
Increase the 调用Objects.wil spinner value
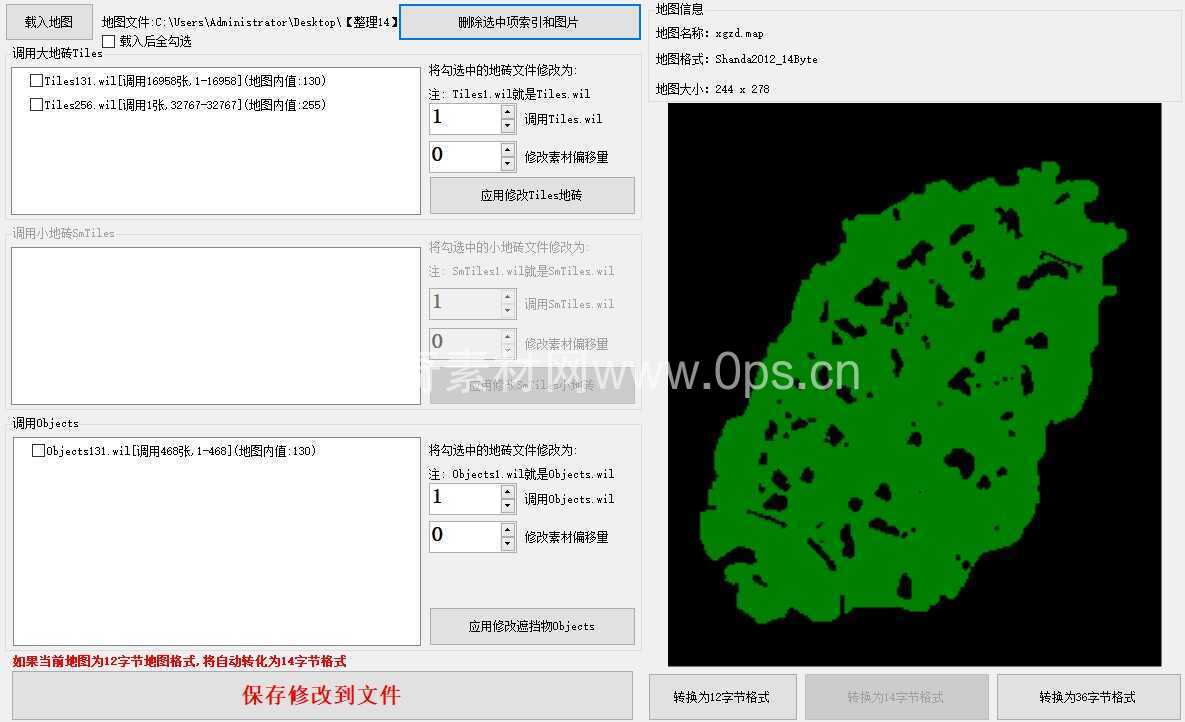[508, 492]
